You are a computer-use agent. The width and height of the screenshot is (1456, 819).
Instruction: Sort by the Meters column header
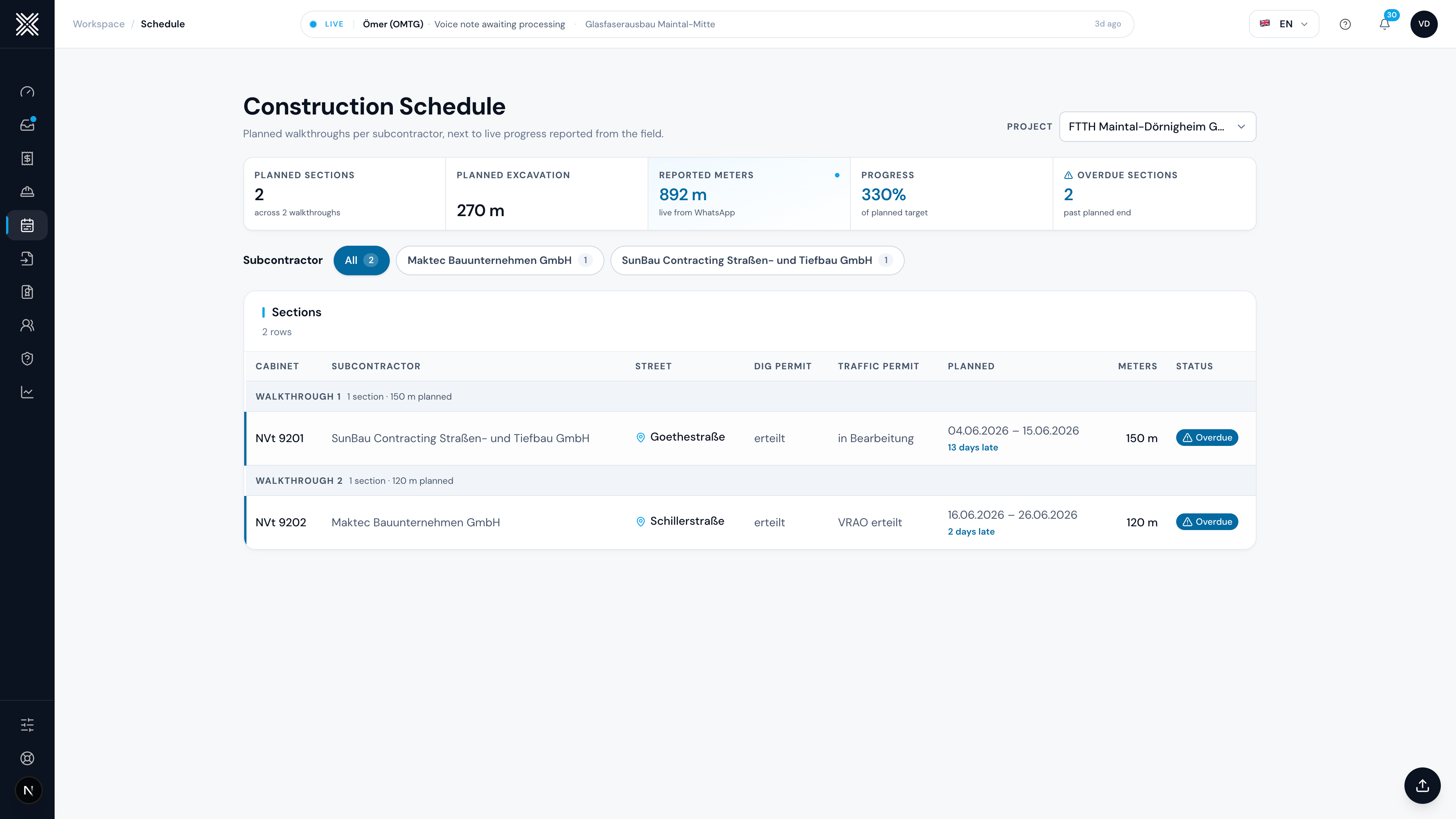point(1137,366)
